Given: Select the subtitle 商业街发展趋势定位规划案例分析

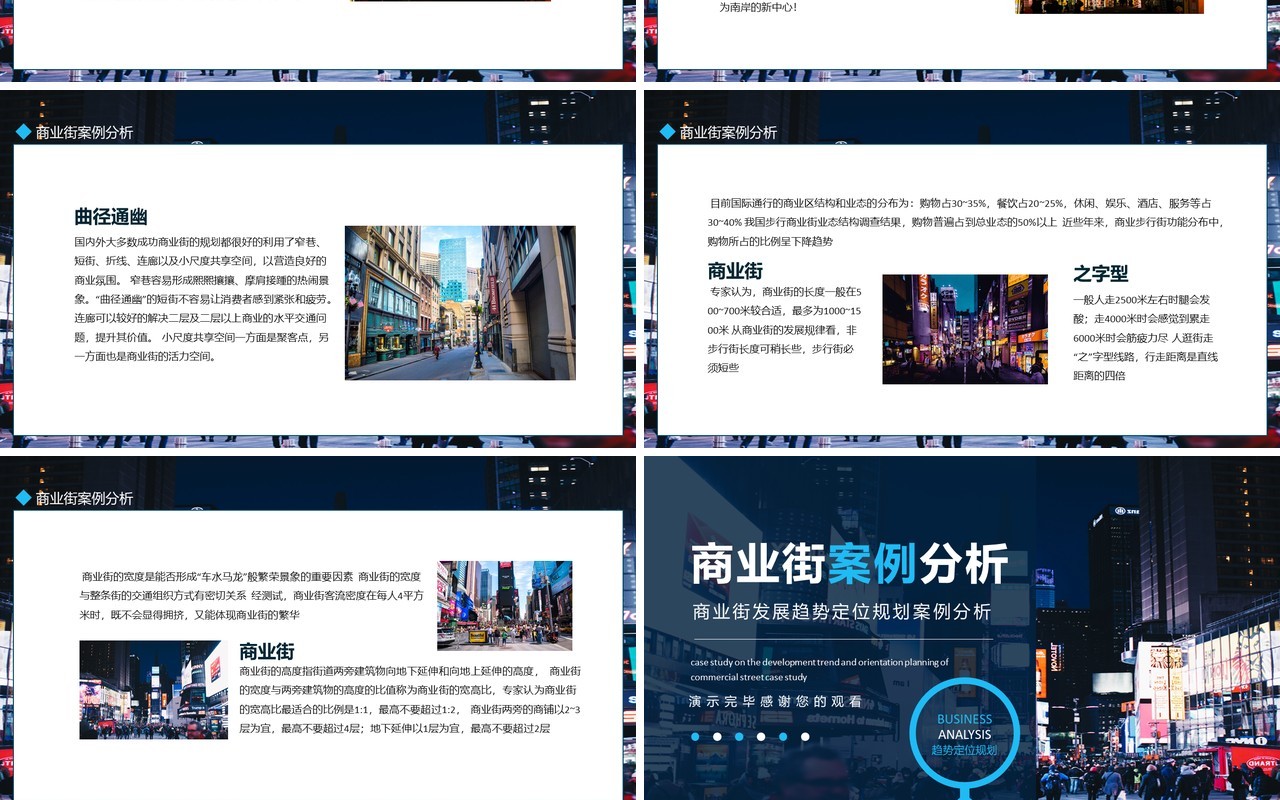Looking at the screenshot, I should click(x=842, y=611).
